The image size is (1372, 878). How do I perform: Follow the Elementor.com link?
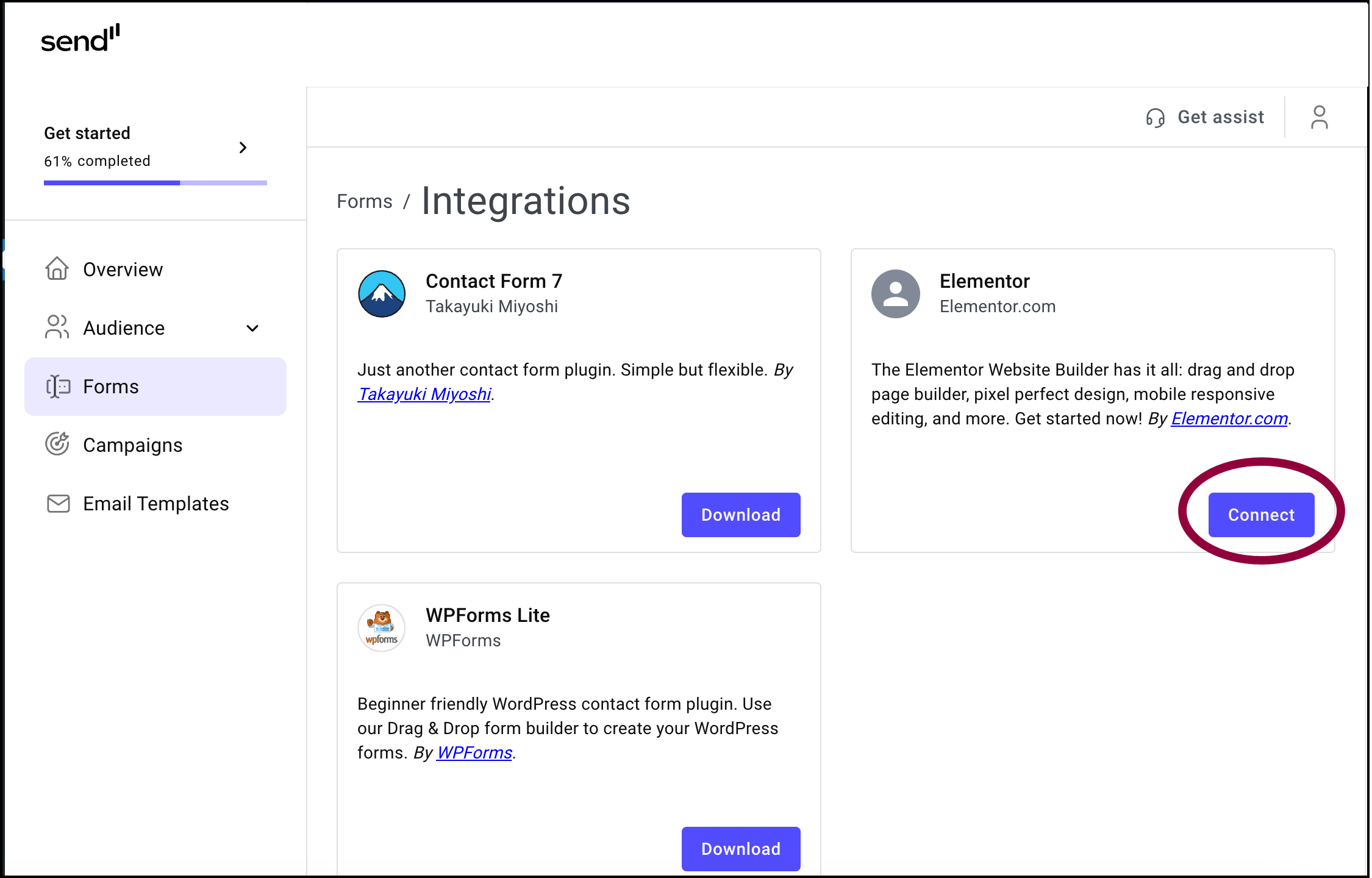(1229, 418)
